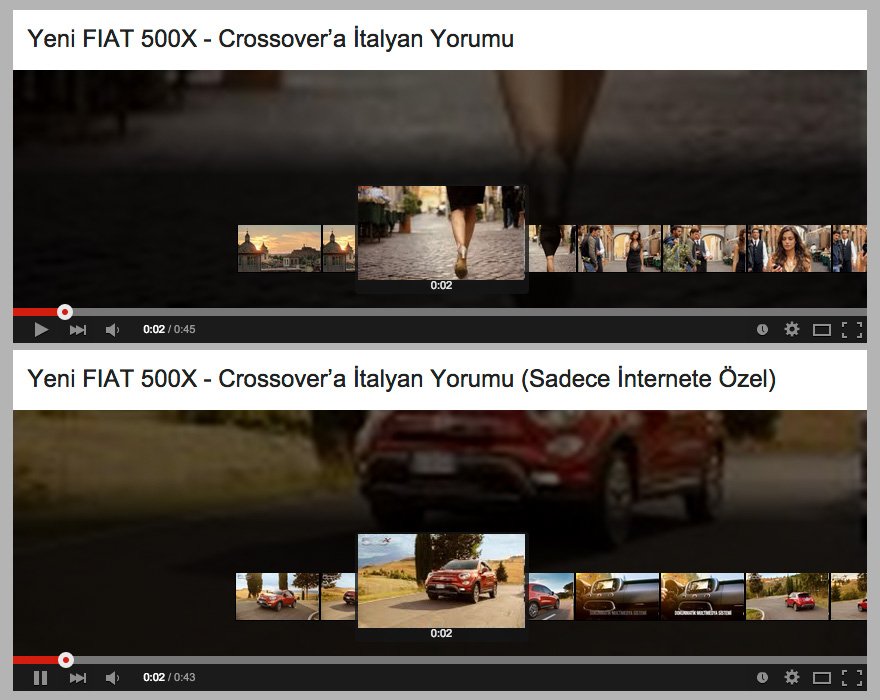Click the 0:02 preview thumbnail on top player

tap(441, 232)
